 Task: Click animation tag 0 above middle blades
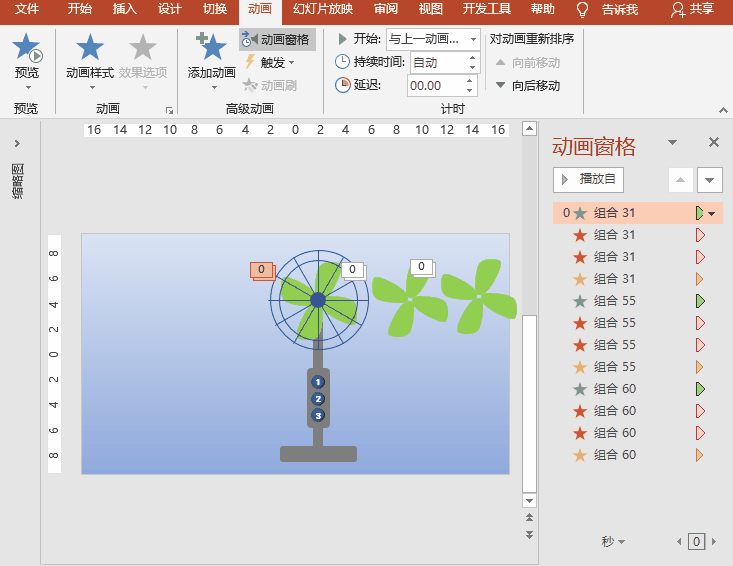[x=422, y=267]
